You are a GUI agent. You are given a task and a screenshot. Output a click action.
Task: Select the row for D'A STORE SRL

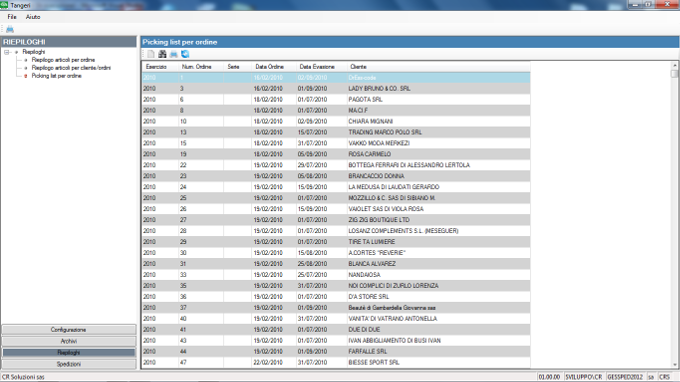click(336, 297)
